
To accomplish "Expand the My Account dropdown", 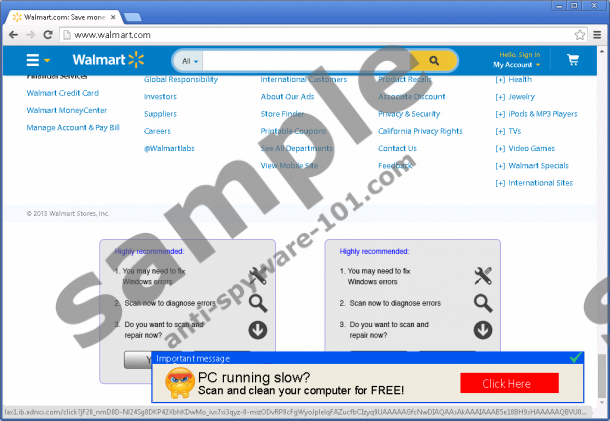I will point(516,65).
